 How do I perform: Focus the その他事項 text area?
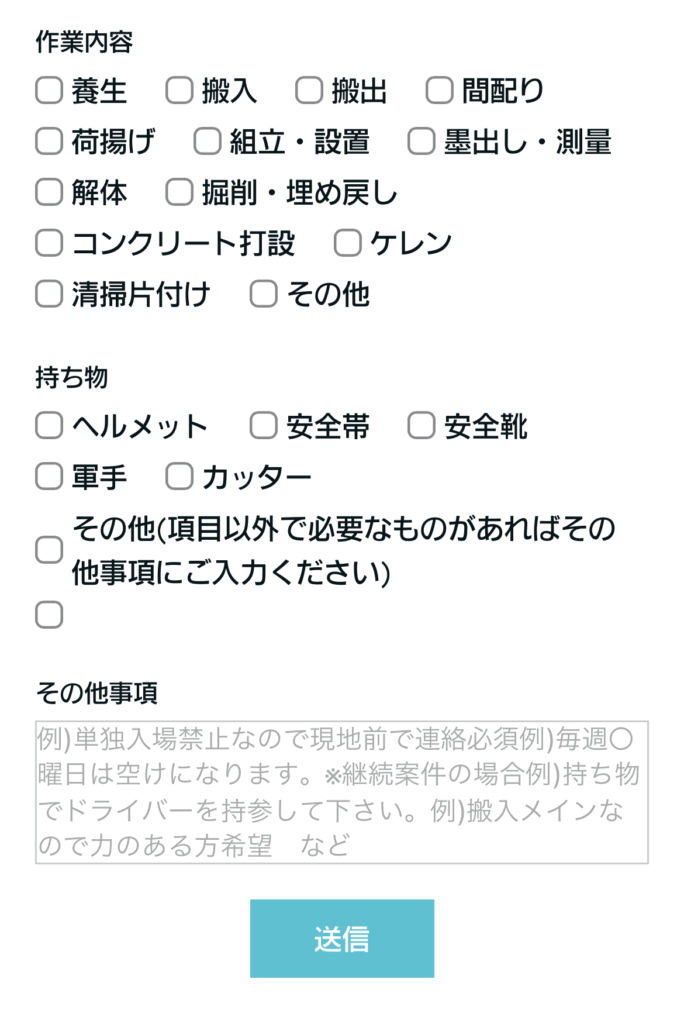click(x=342, y=792)
